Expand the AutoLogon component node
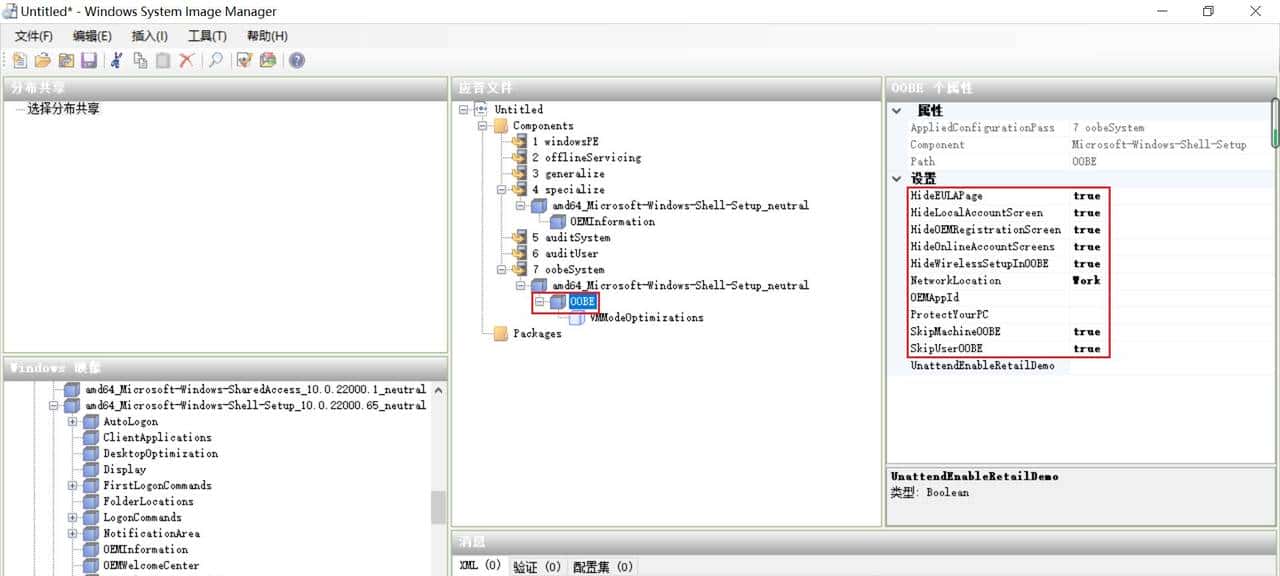 (73, 422)
